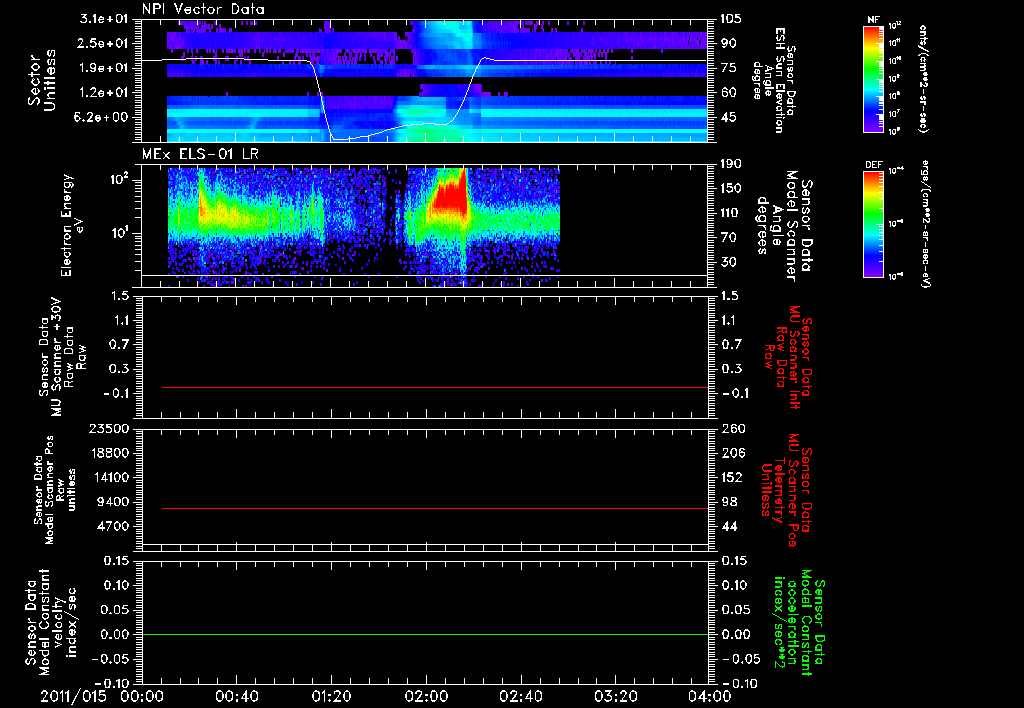Click the red line in scanner position panel

click(435, 508)
